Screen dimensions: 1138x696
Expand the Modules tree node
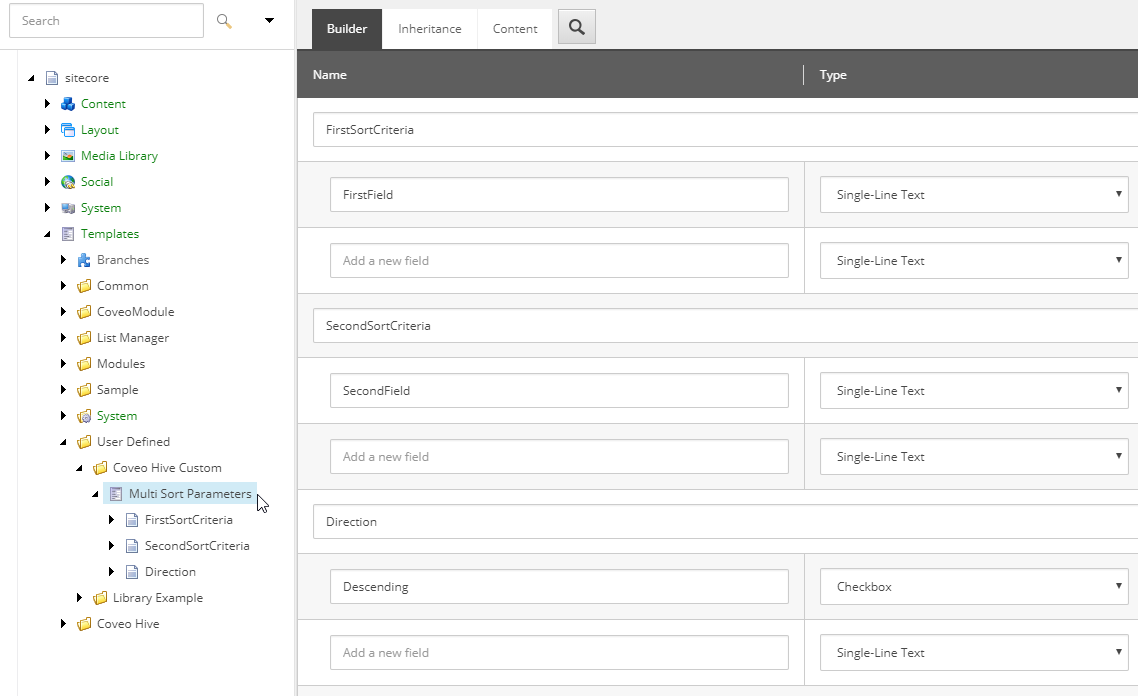click(64, 363)
